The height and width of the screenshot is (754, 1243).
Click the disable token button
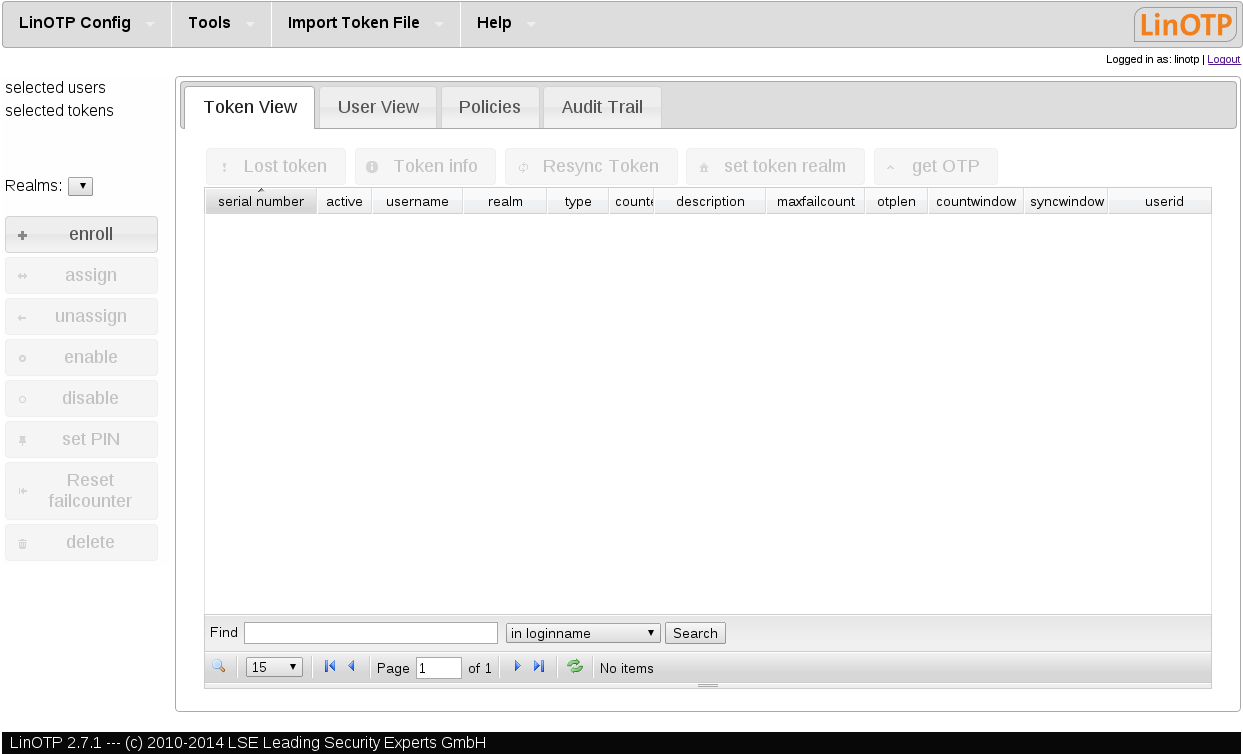[81, 398]
